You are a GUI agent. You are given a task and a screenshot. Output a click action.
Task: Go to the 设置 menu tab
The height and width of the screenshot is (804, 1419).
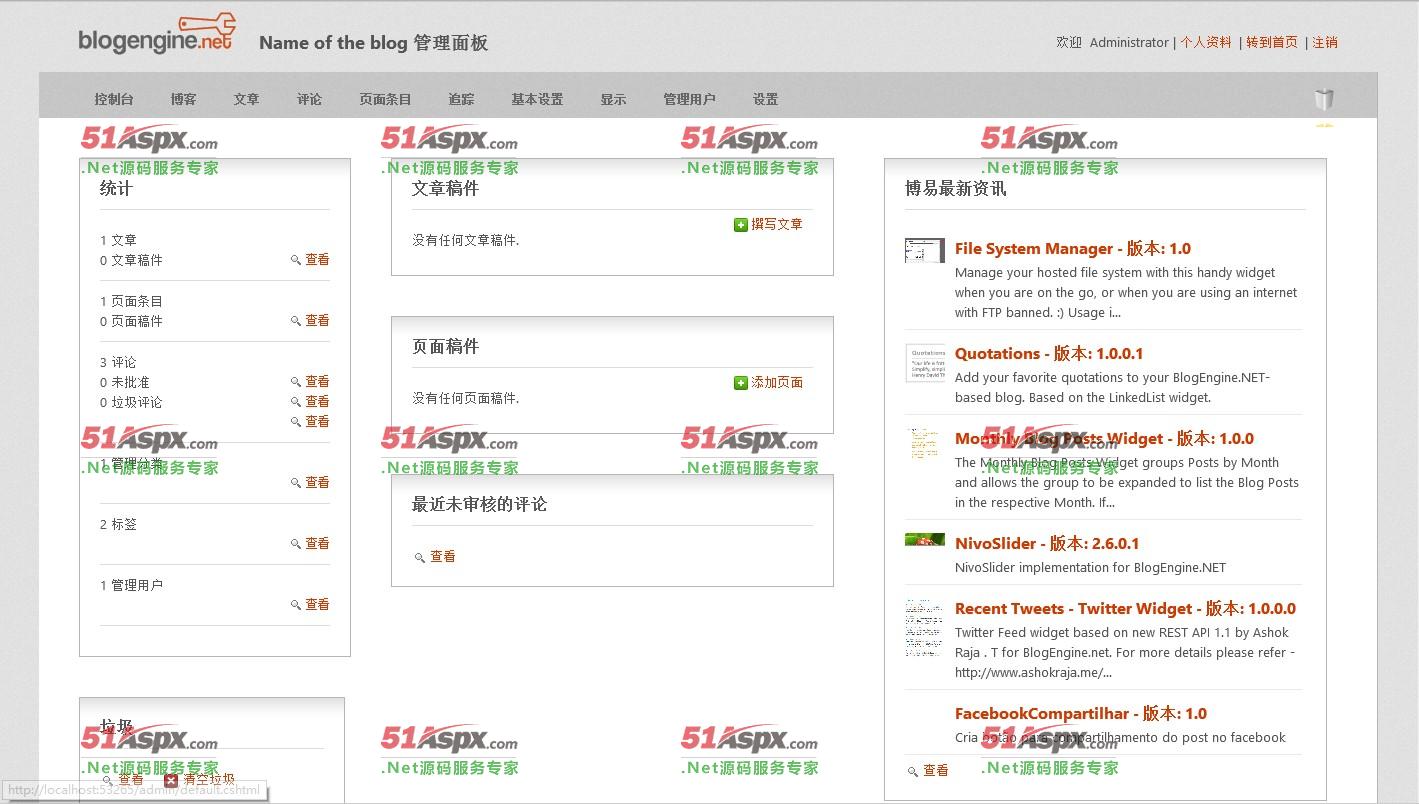(765, 99)
